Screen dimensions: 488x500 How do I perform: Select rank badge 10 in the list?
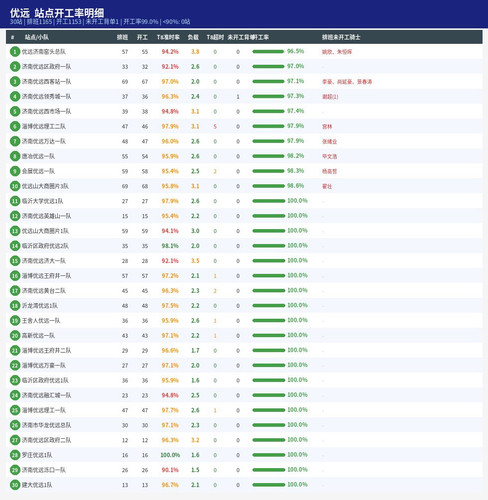pyautogui.click(x=15, y=186)
